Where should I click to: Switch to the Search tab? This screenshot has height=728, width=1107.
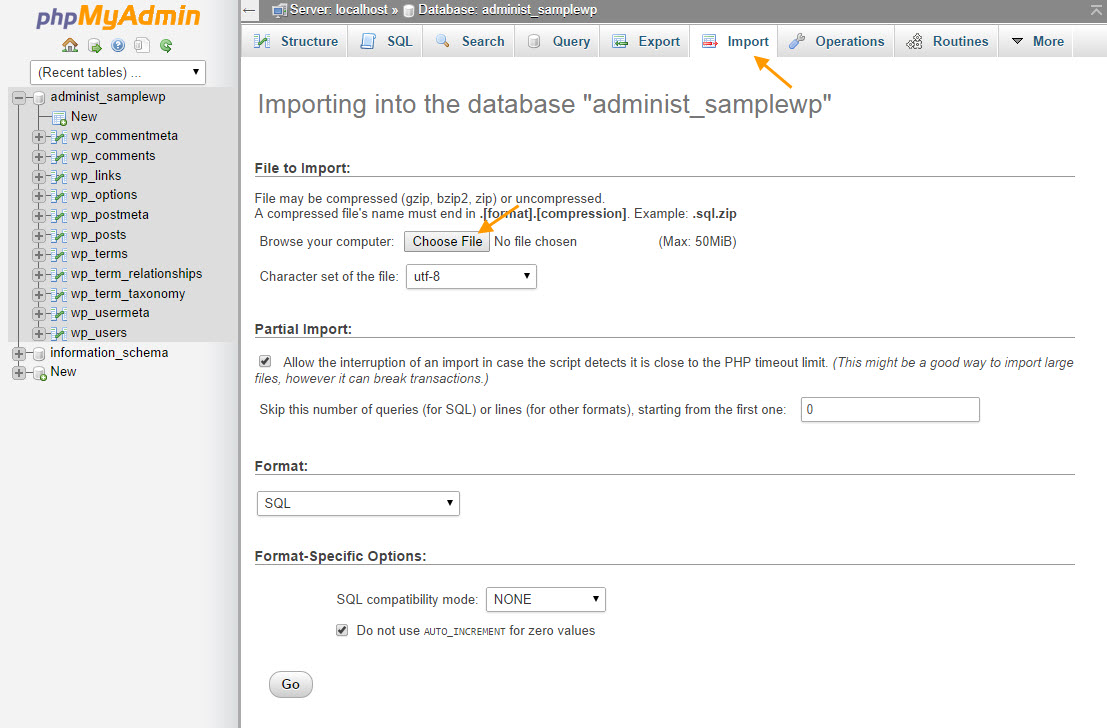tap(469, 41)
